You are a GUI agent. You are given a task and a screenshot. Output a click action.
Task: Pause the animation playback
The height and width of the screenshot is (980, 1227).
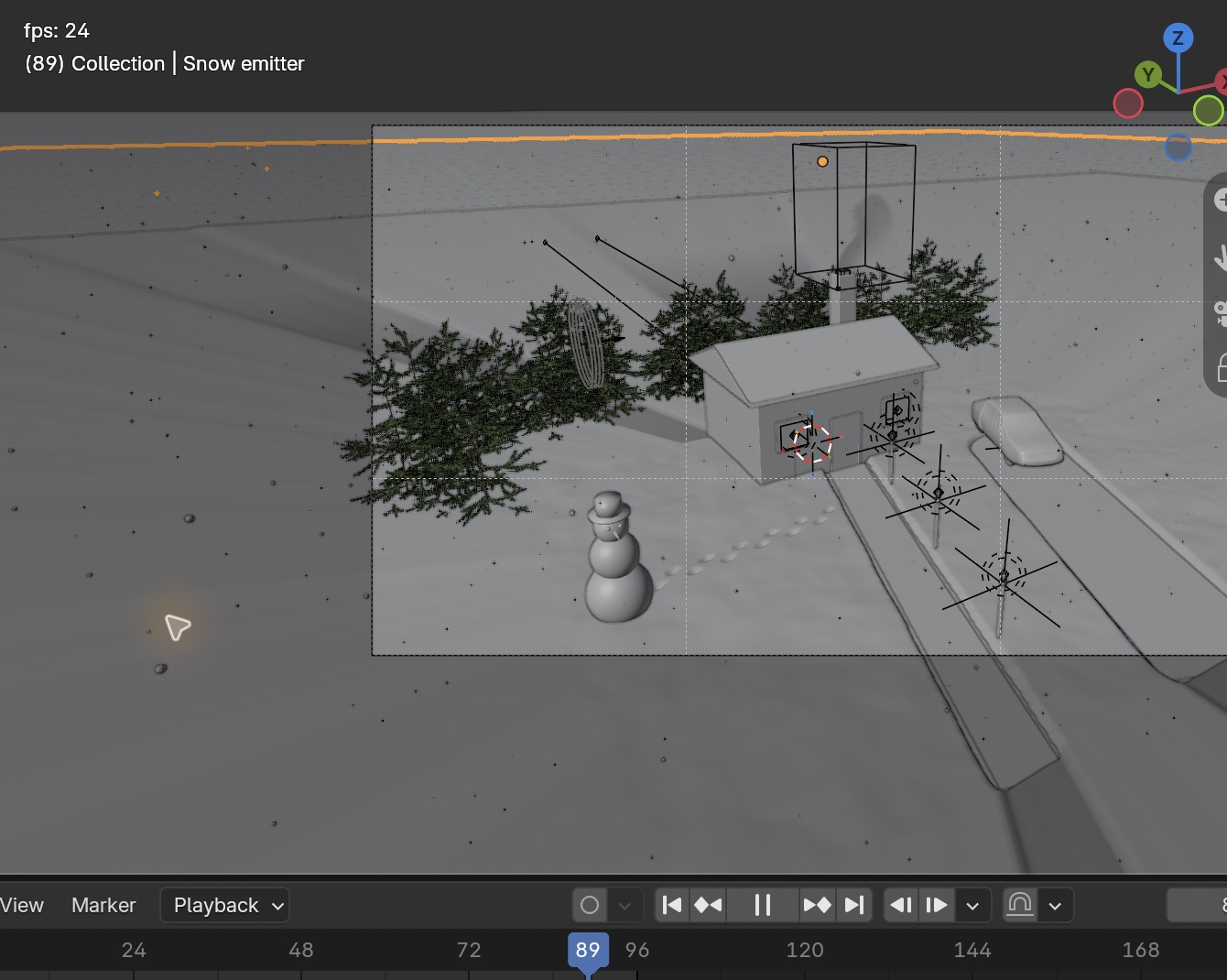pos(762,905)
